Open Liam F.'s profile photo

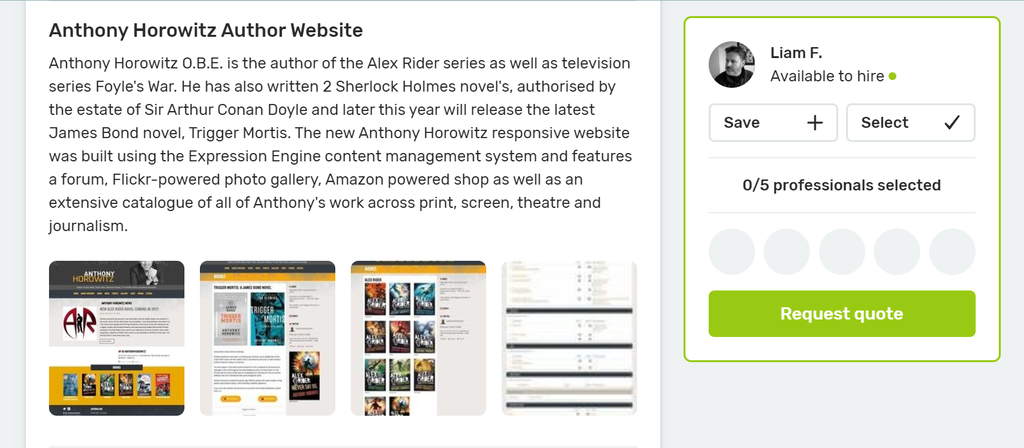[x=732, y=65]
